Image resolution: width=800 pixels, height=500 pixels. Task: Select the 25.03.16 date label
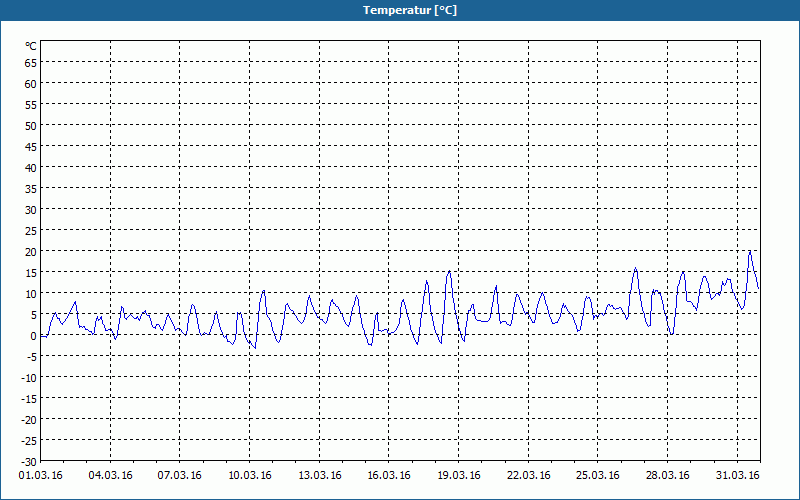[597, 475]
